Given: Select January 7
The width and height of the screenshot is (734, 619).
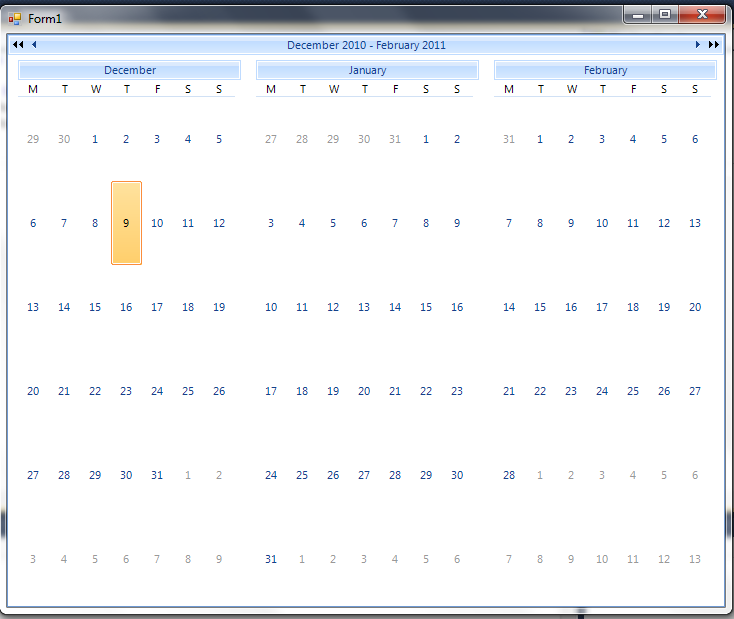Looking at the screenshot, I should click(395, 223).
